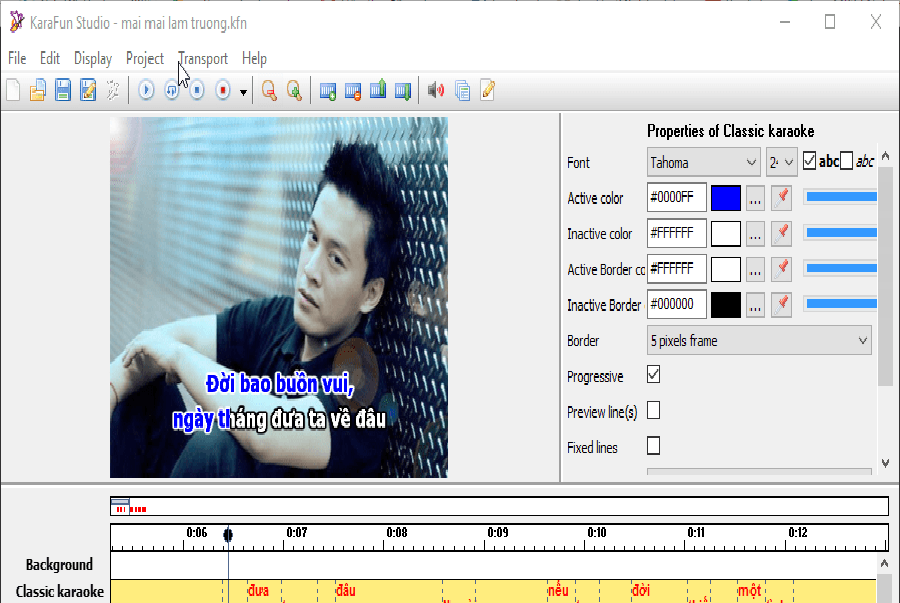Open the Project menu
This screenshot has width=900, height=603.
pyautogui.click(x=145, y=58)
